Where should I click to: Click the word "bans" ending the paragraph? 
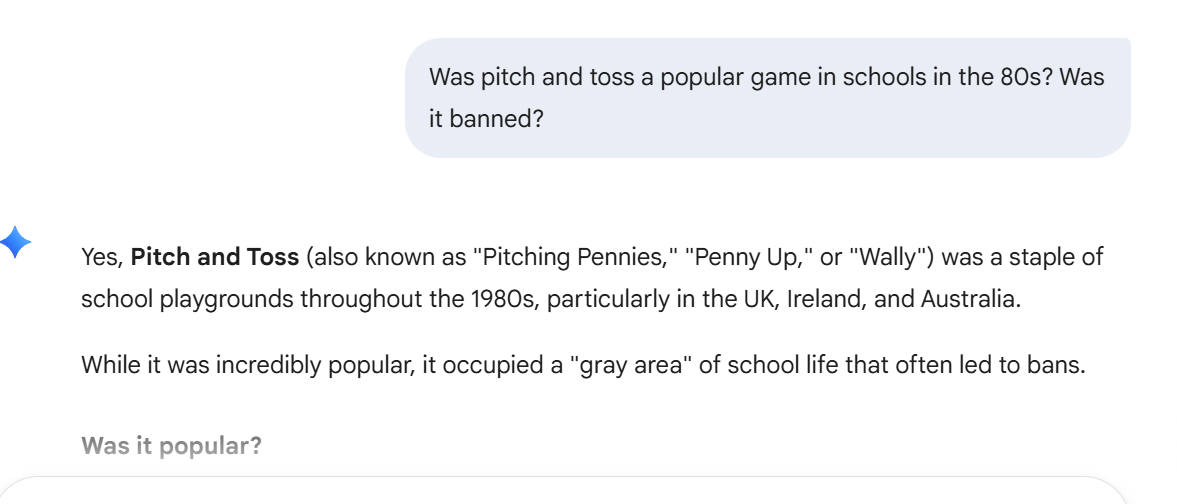coord(1061,366)
